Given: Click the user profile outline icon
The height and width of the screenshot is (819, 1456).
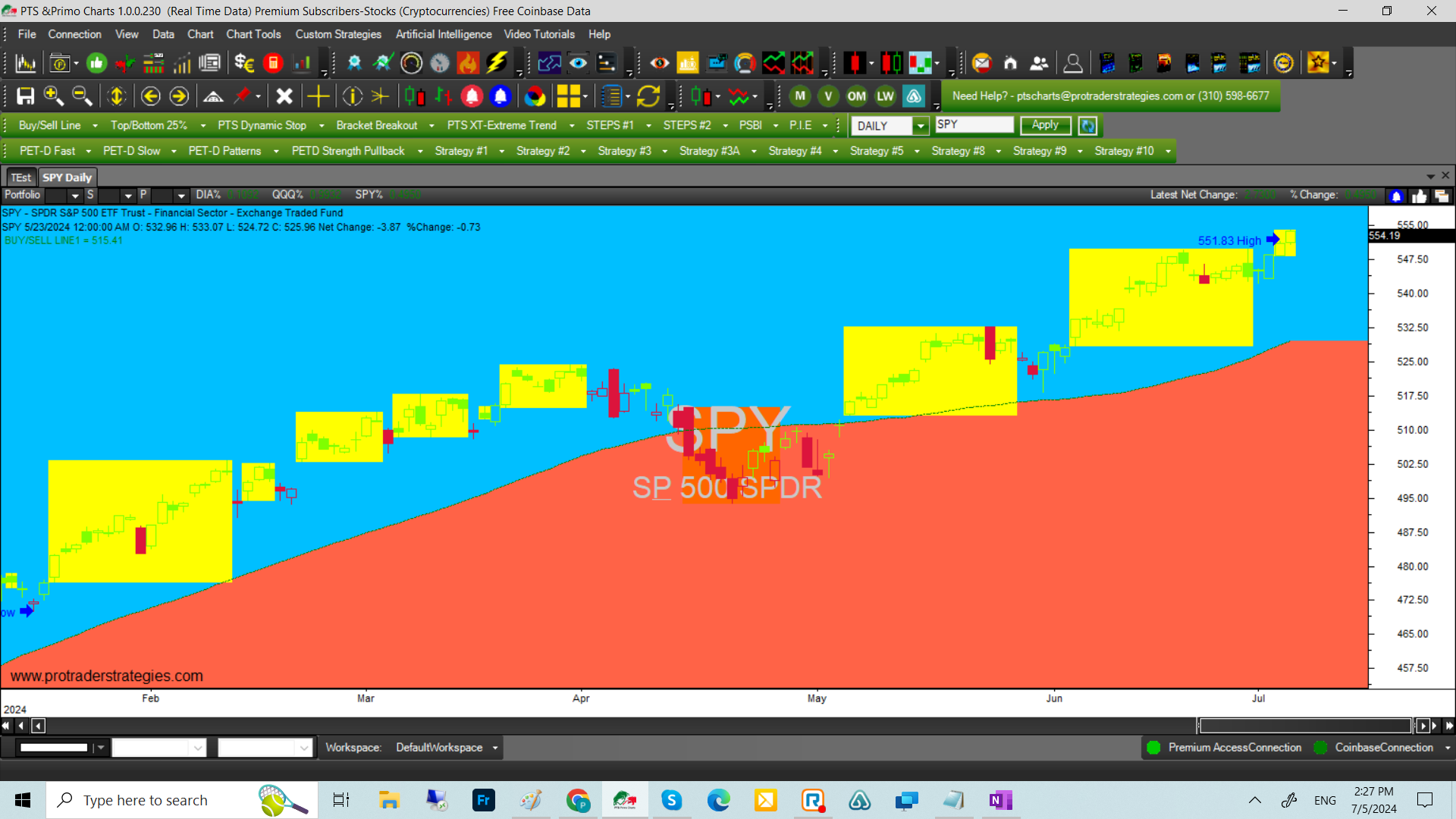Looking at the screenshot, I should click(1072, 63).
